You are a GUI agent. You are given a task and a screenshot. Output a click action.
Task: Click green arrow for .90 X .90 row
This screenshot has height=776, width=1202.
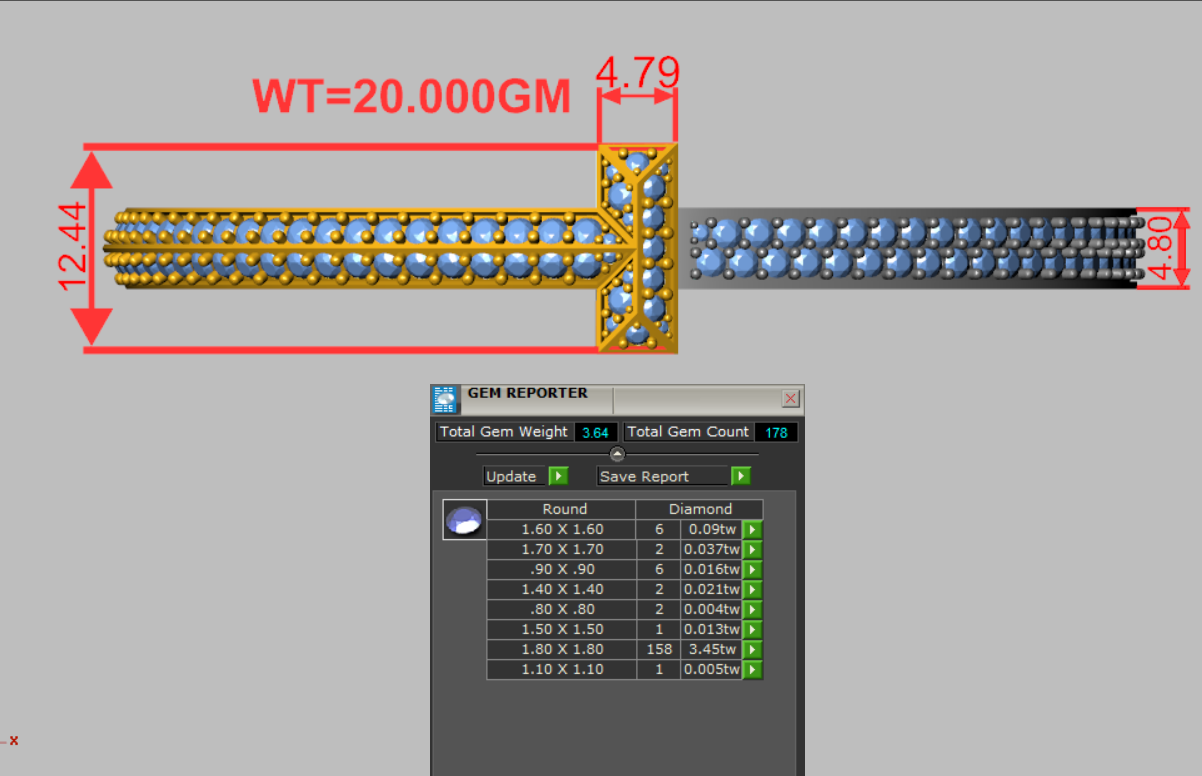752,569
